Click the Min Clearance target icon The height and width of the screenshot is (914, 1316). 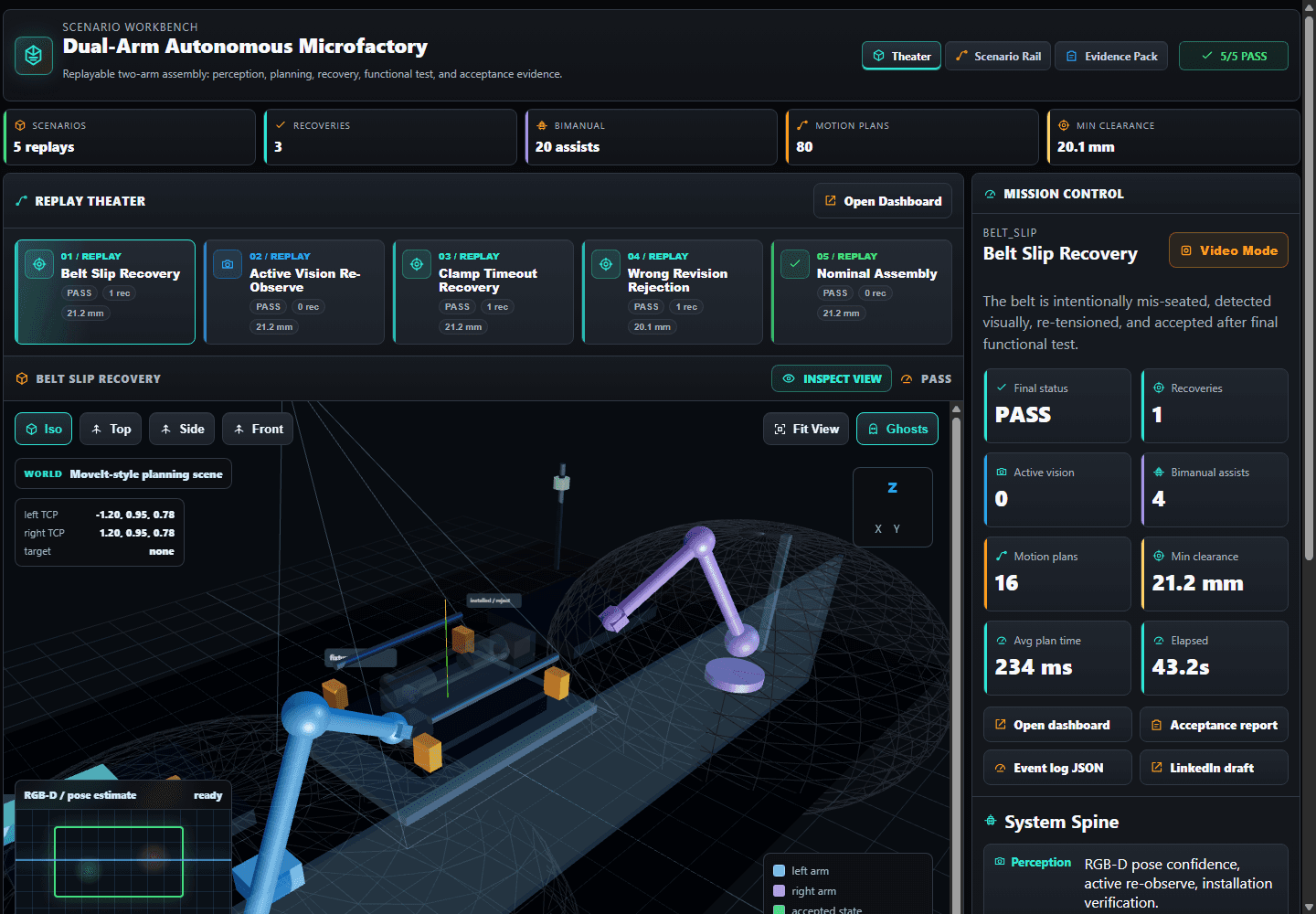point(1064,125)
